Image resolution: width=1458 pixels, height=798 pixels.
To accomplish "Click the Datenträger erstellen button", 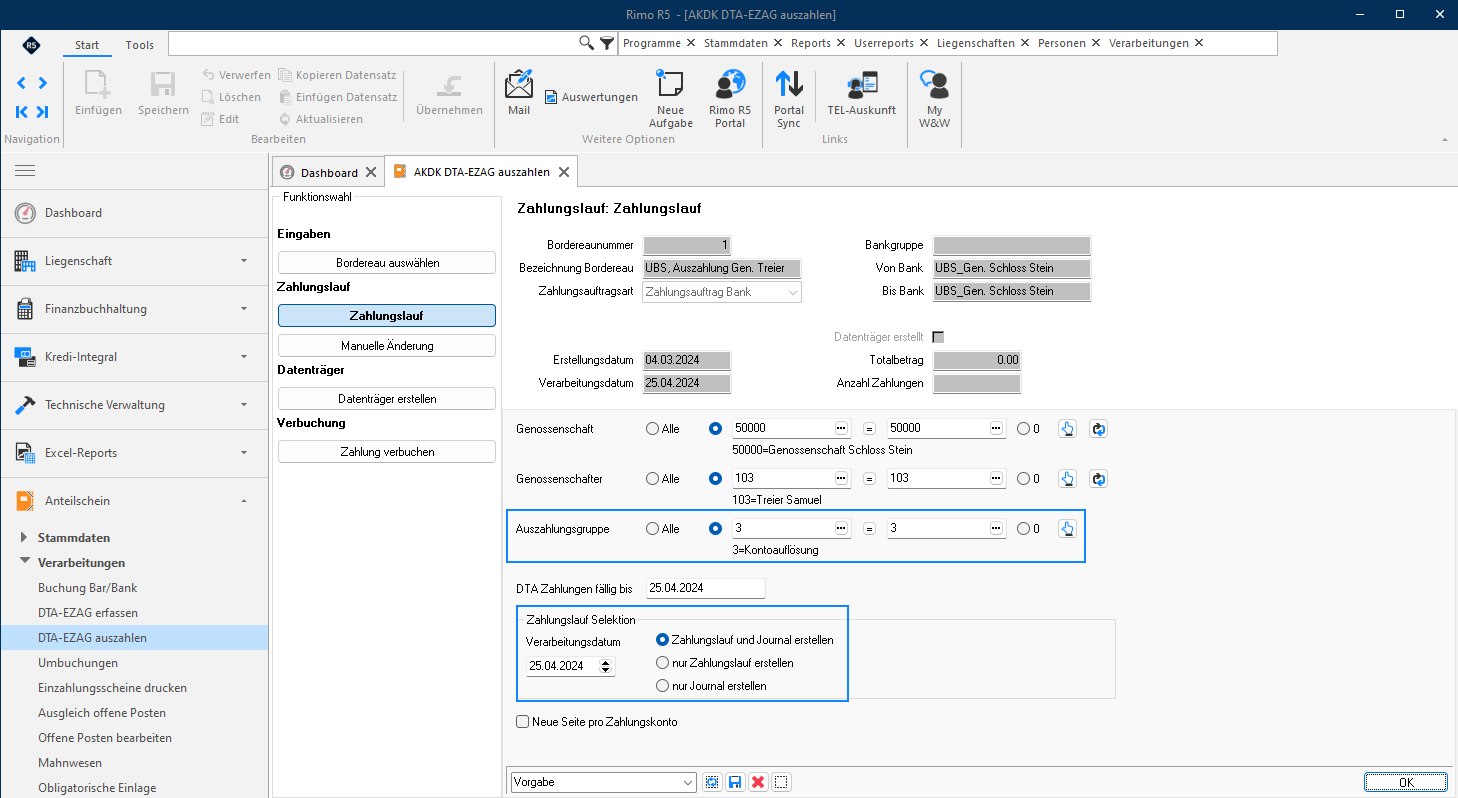I will click(387, 399).
